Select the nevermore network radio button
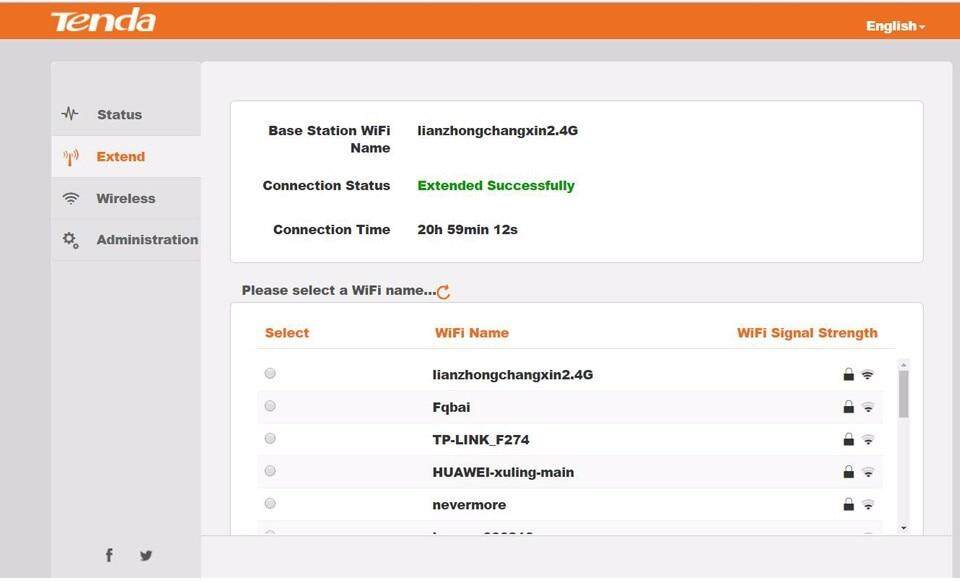Viewport: 960px width, 582px height. point(270,504)
